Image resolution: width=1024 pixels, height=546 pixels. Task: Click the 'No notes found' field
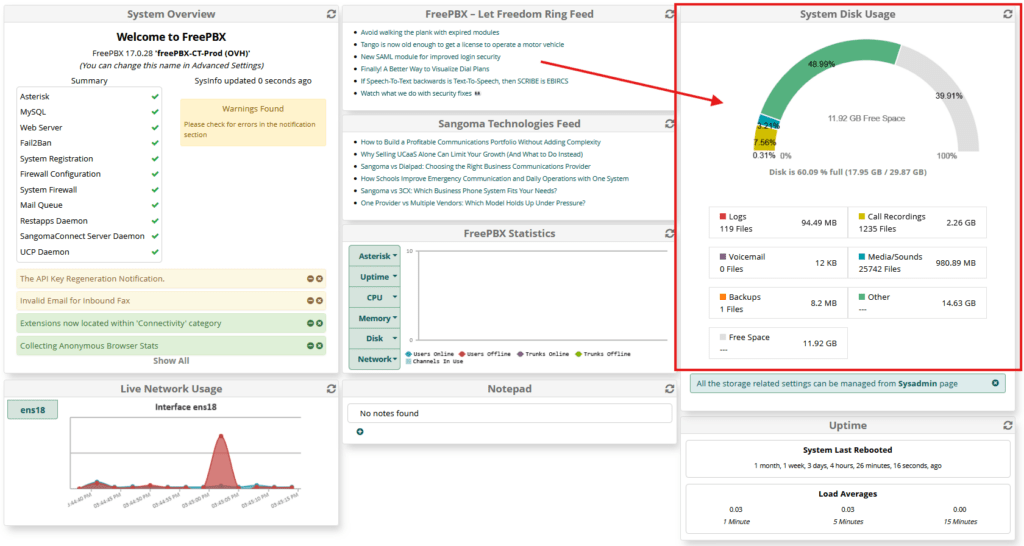click(509, 413)
